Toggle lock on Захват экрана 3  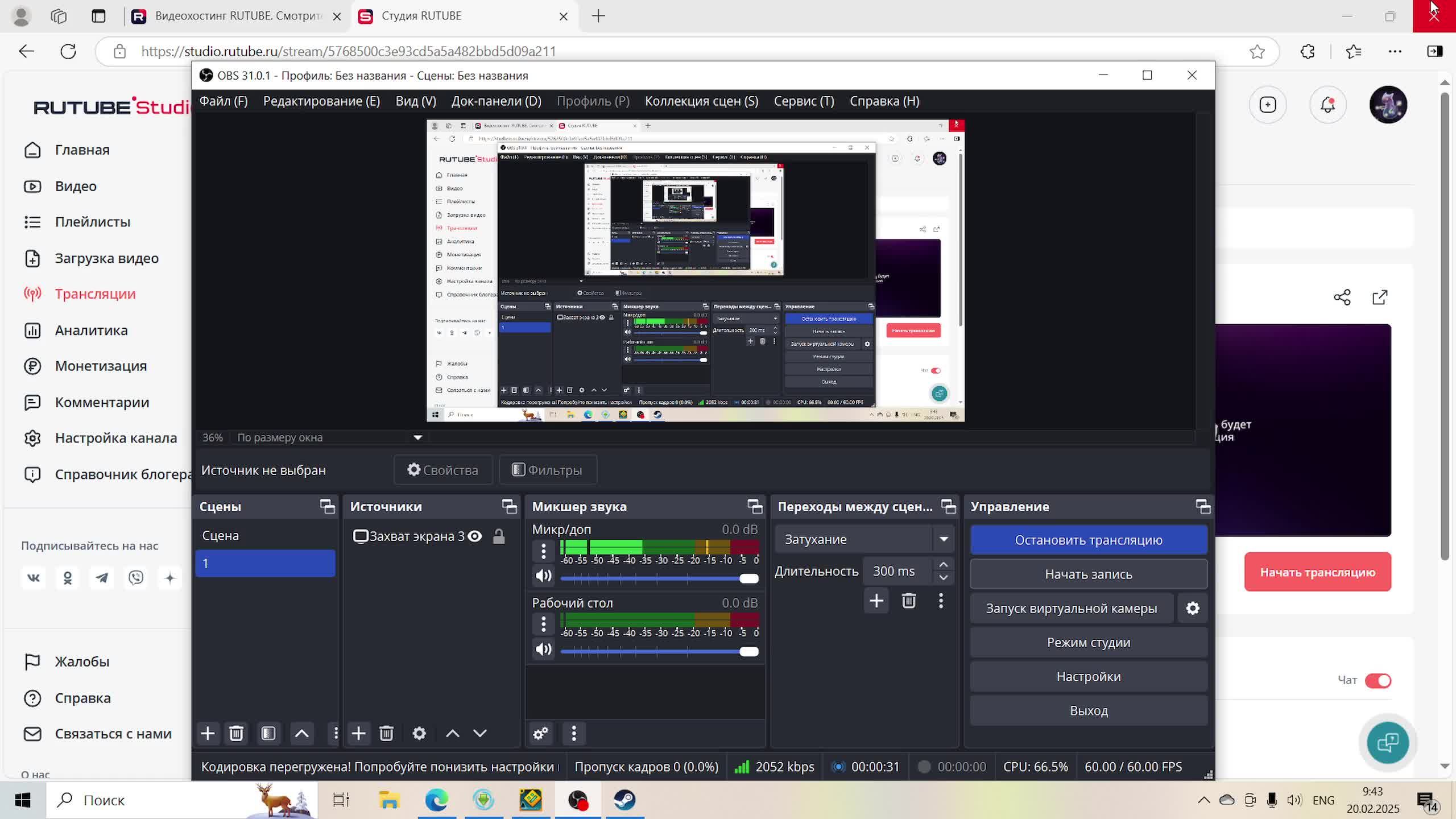click(499, 536)
